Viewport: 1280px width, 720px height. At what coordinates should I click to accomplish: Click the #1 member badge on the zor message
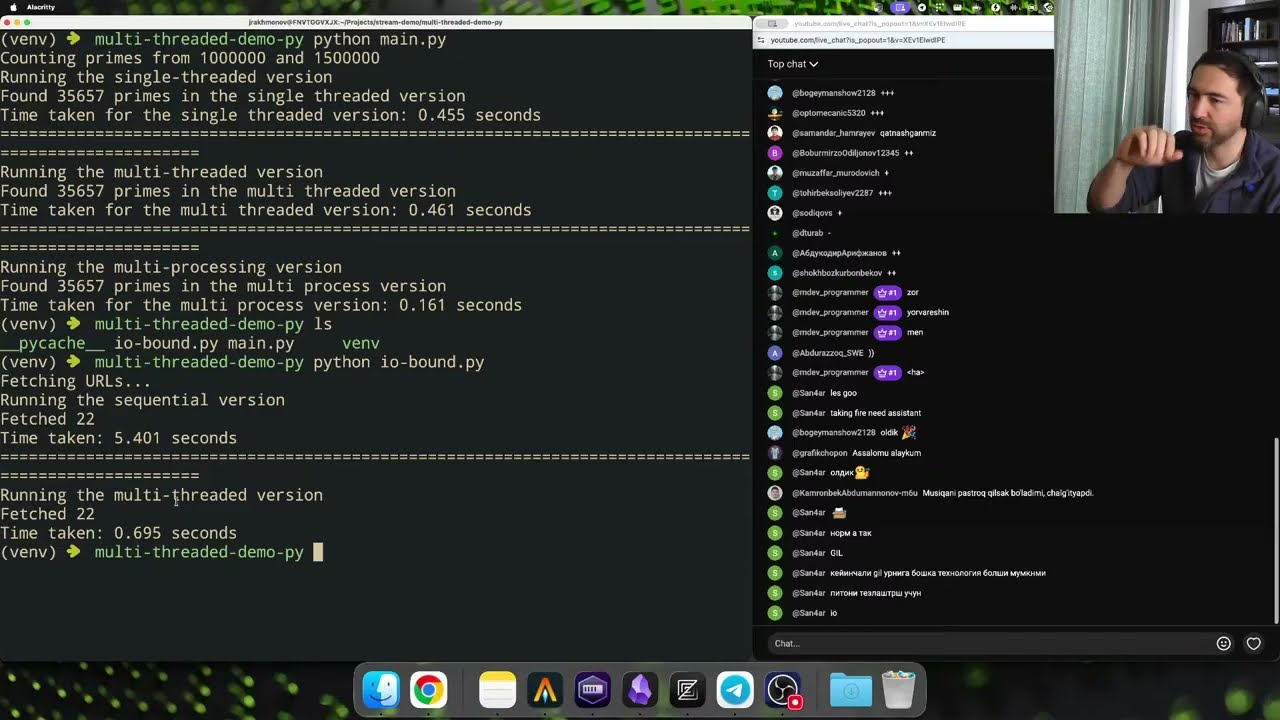point(887,293)
